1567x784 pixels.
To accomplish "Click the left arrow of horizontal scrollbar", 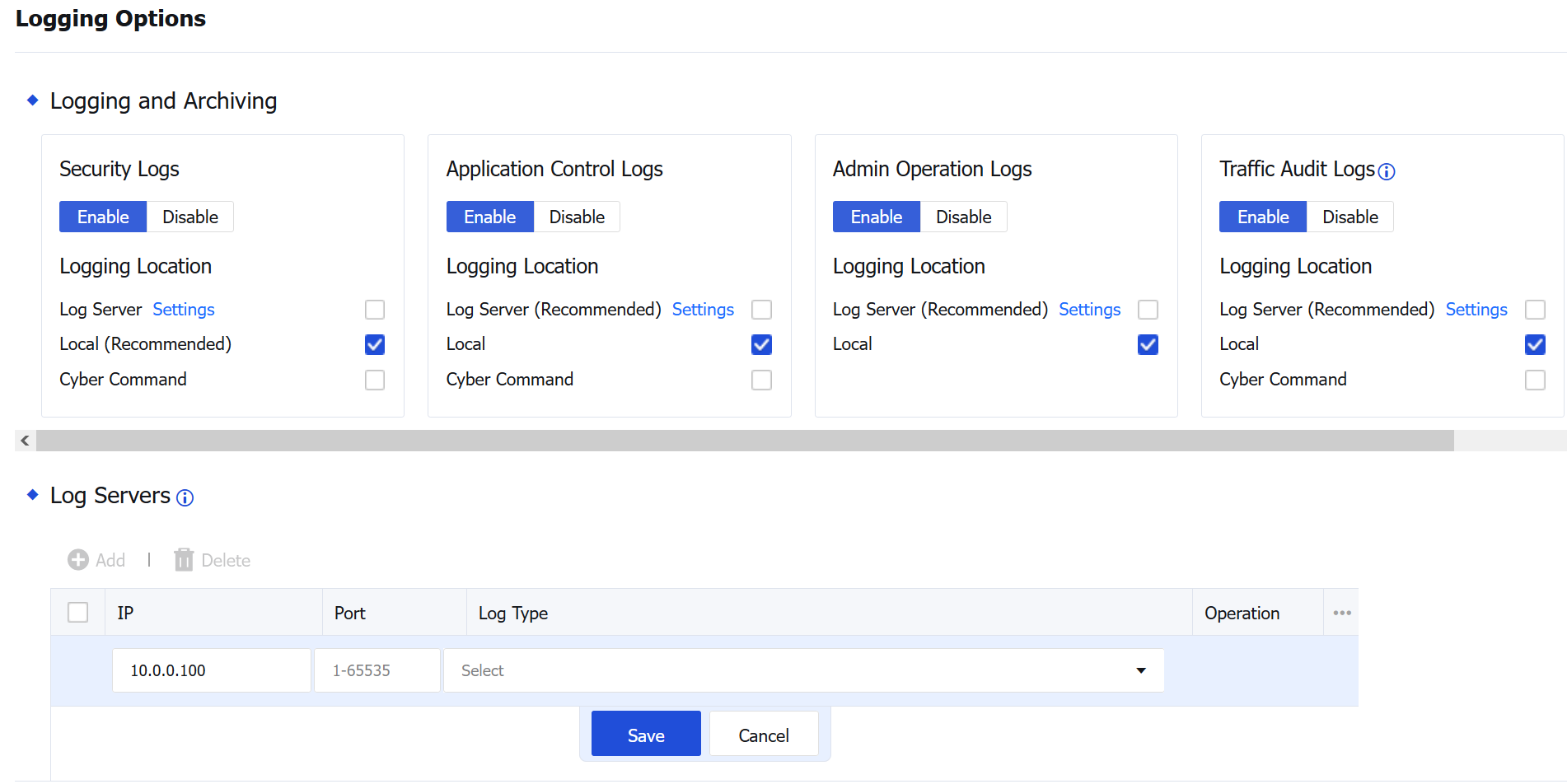I will click(x=25, y=441).
